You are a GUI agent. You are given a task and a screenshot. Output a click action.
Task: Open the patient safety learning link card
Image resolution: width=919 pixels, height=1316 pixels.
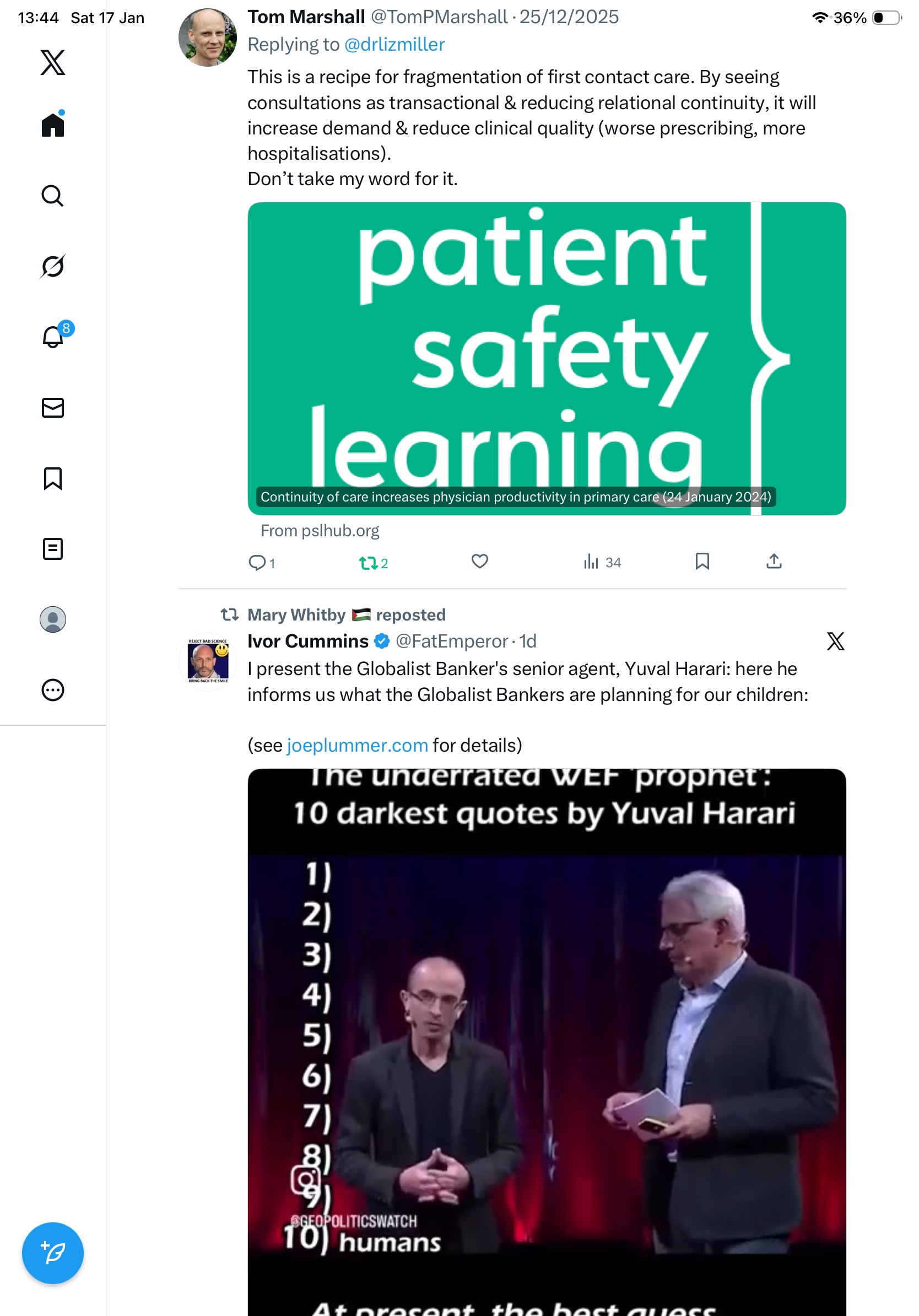pyautogui.click(x=547, y=358)
